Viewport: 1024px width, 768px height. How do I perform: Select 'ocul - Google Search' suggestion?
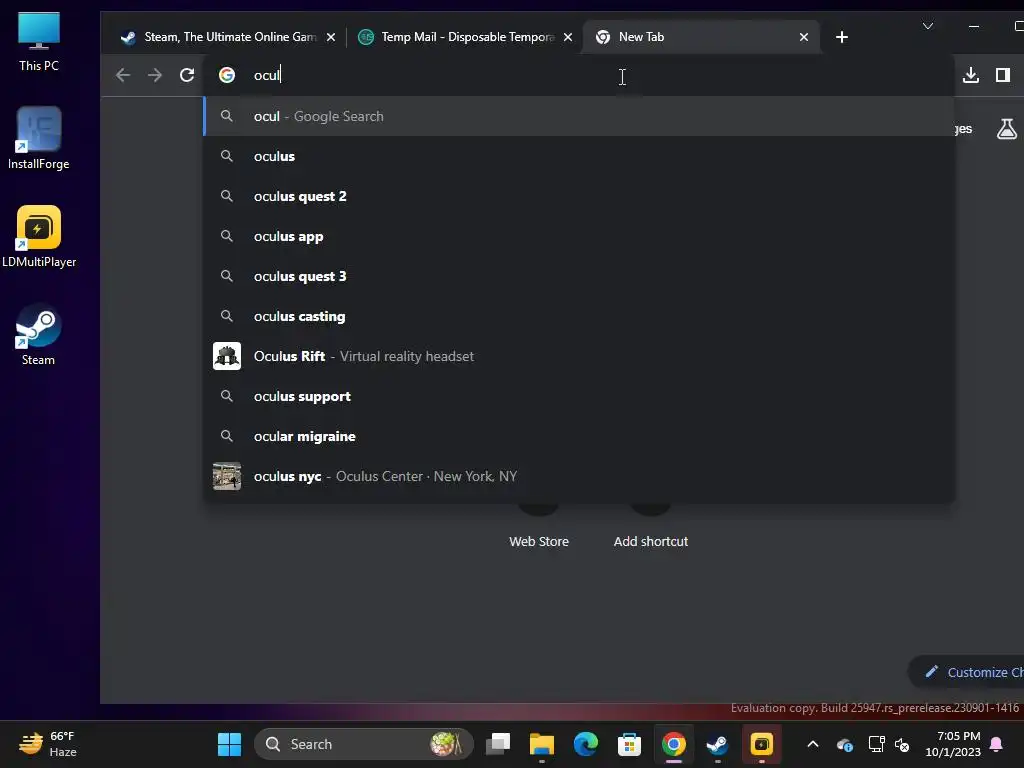(x=579, y=116)
